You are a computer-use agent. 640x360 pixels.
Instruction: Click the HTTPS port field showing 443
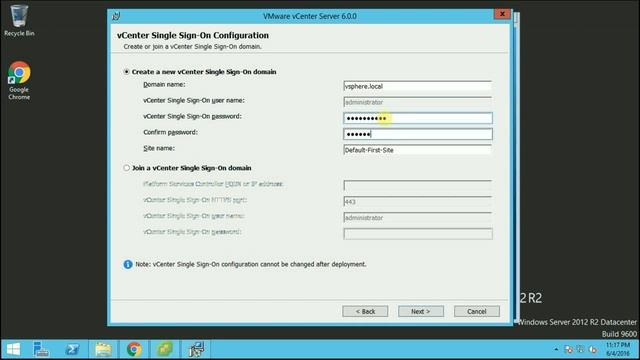(418, 201)
